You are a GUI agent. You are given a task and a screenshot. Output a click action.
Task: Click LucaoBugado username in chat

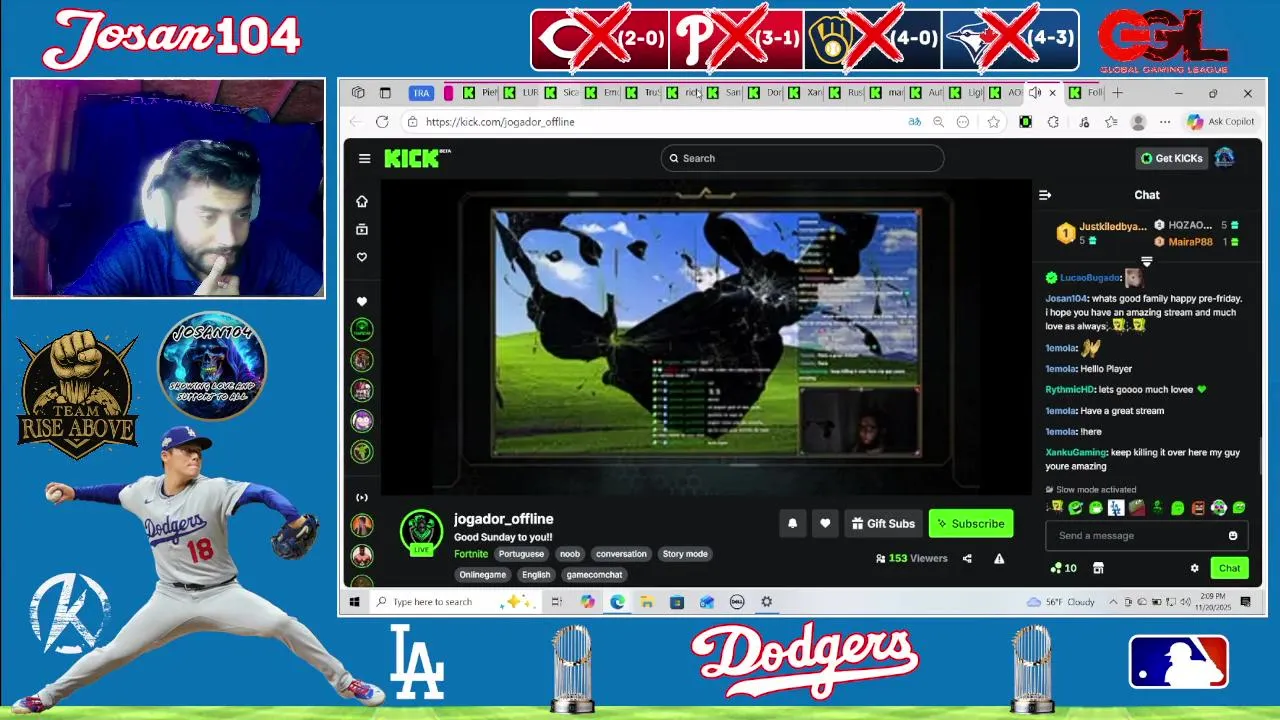point(1089,278)
